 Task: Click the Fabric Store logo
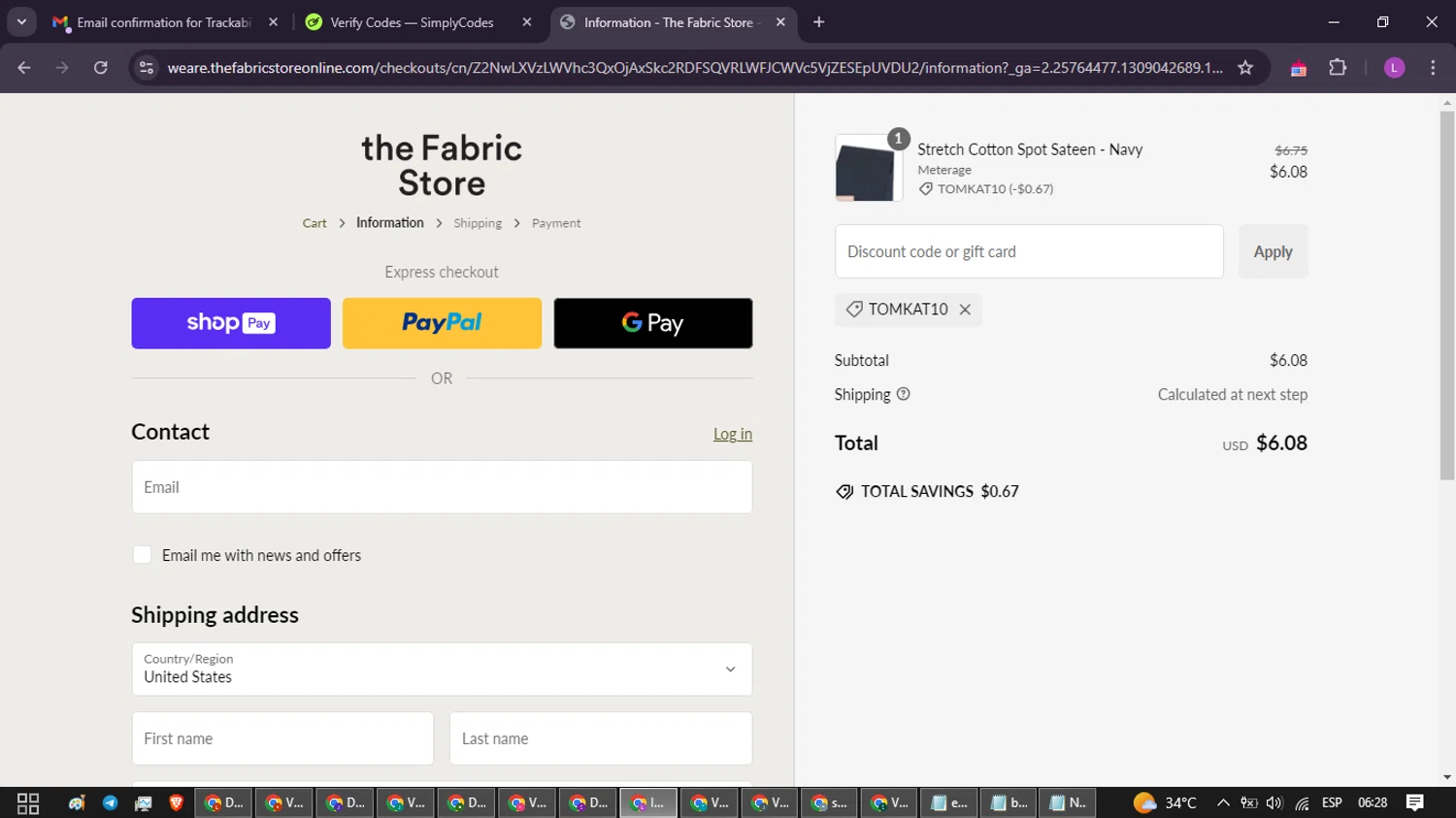click(442, 165)
